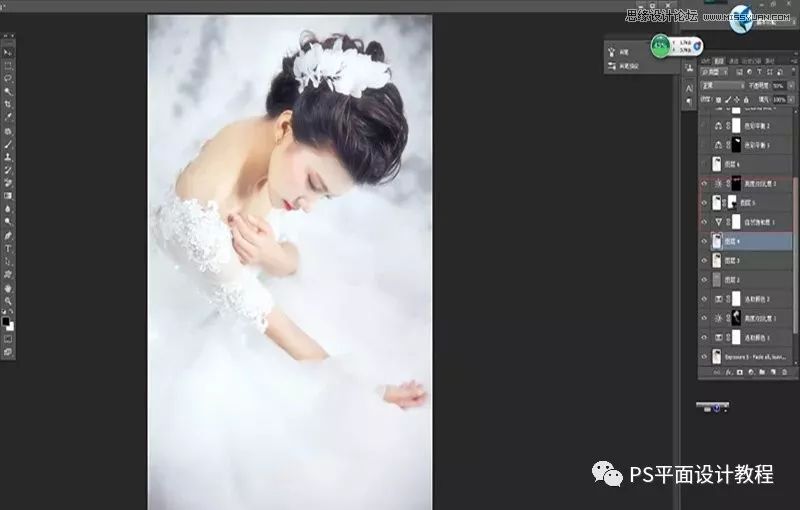Open the fill slider arrow
800x510 pixels.
coord(791,99)
